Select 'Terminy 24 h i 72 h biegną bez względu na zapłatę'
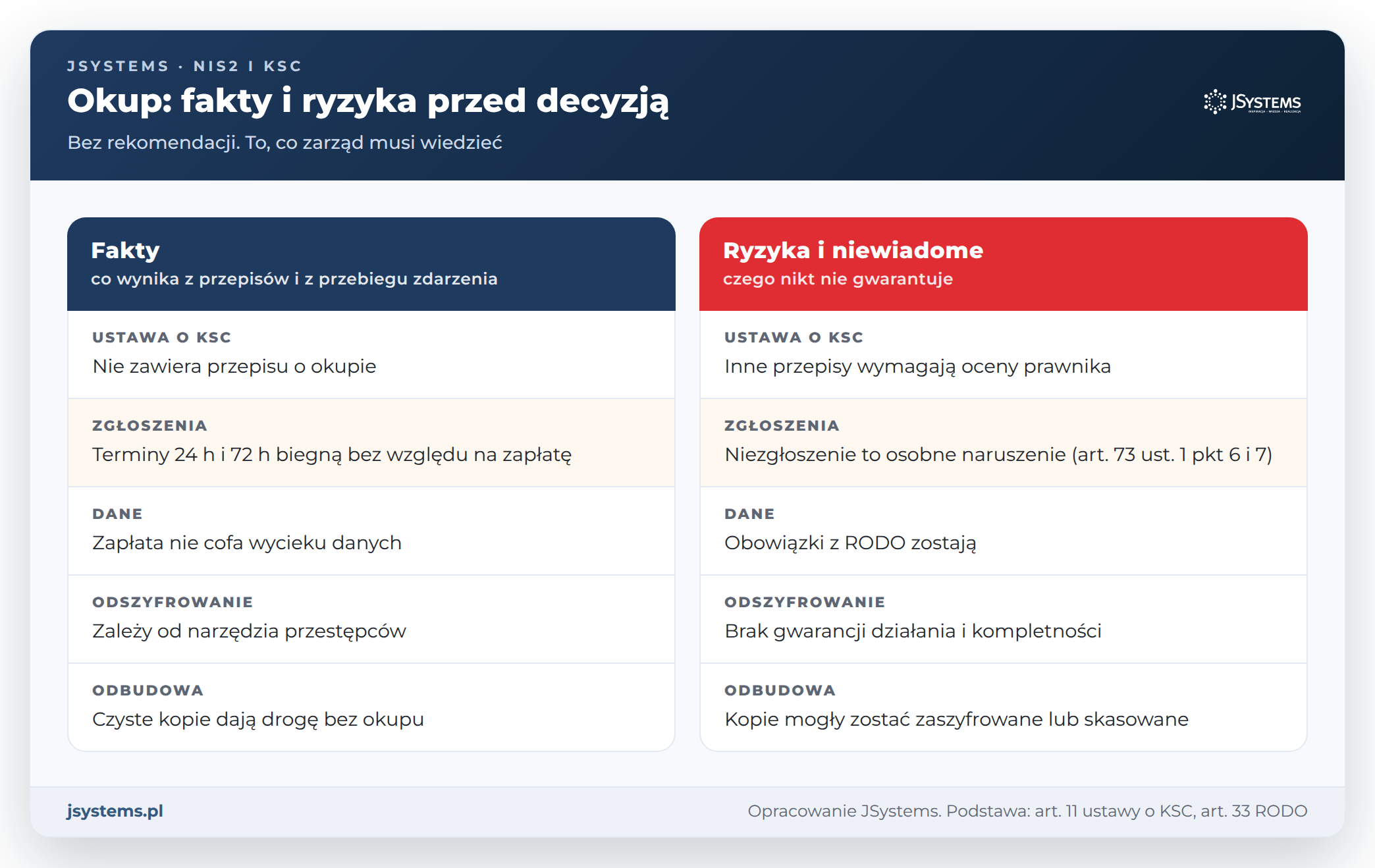The height and width of the screenshot is (868, 1375). coord(332,454)
